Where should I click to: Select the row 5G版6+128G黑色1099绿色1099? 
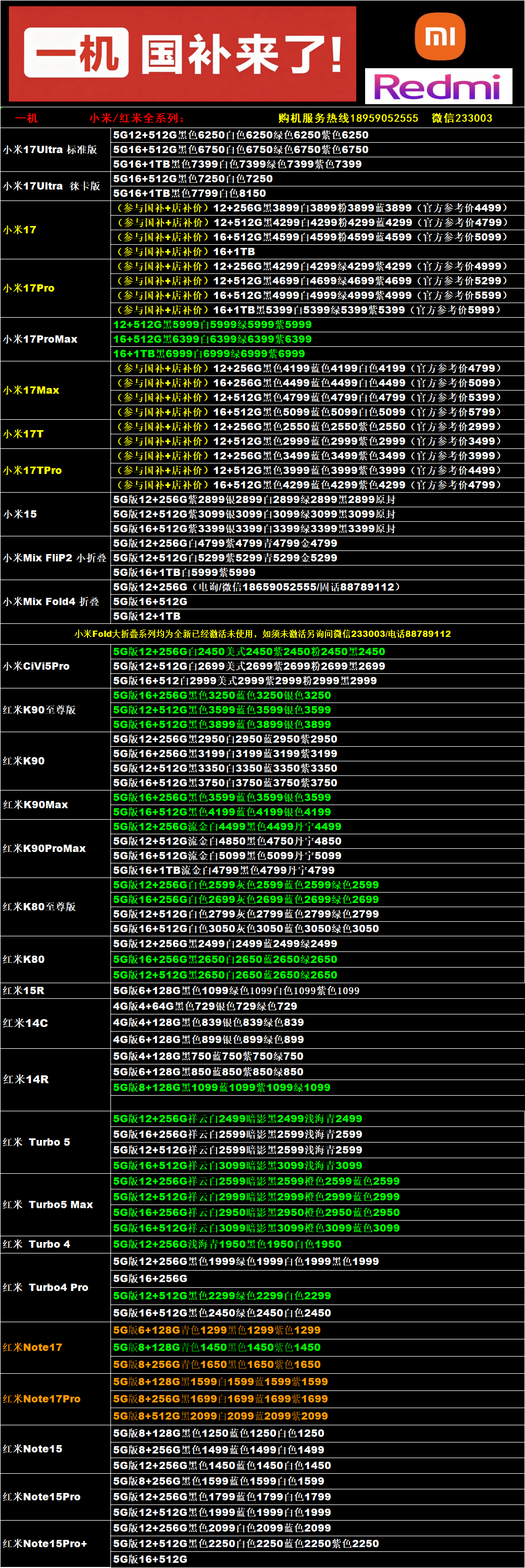(x=317, y=992)
